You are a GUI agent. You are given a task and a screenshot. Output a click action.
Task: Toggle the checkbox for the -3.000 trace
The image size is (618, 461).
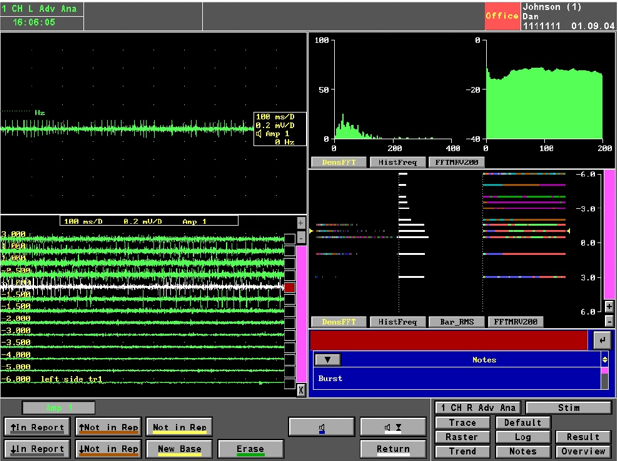tap(290, 336)
